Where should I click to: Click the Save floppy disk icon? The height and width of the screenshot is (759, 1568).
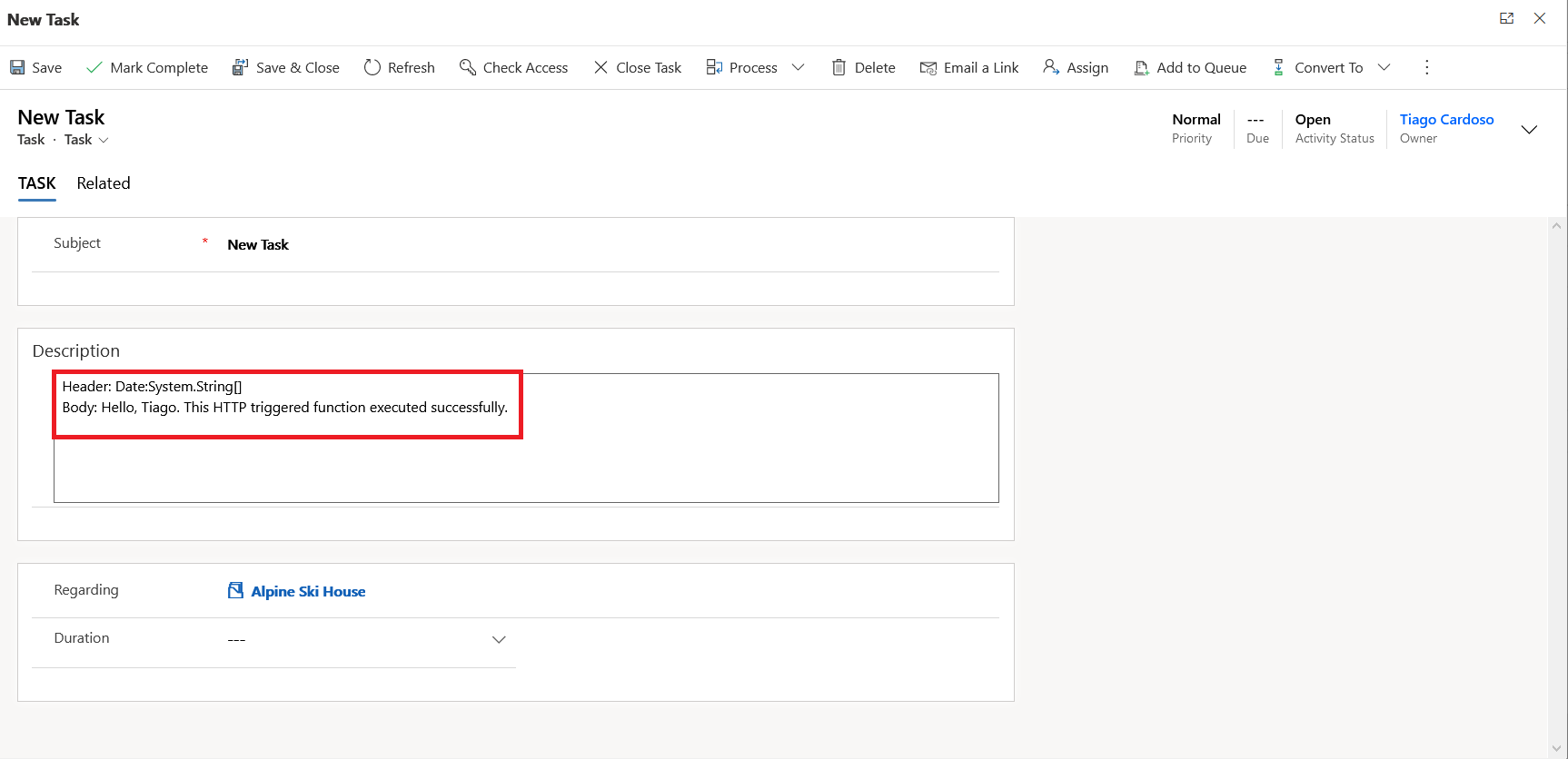pyautogui.click(x=17, y=67)
